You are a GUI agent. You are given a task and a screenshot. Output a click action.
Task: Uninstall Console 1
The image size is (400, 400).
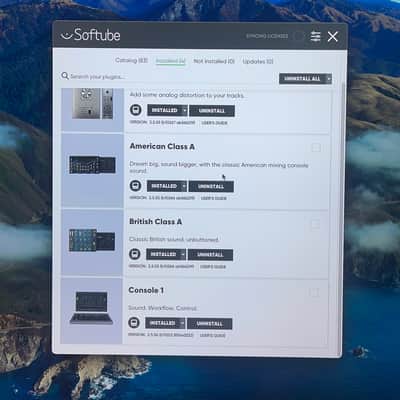pos(210,323)
